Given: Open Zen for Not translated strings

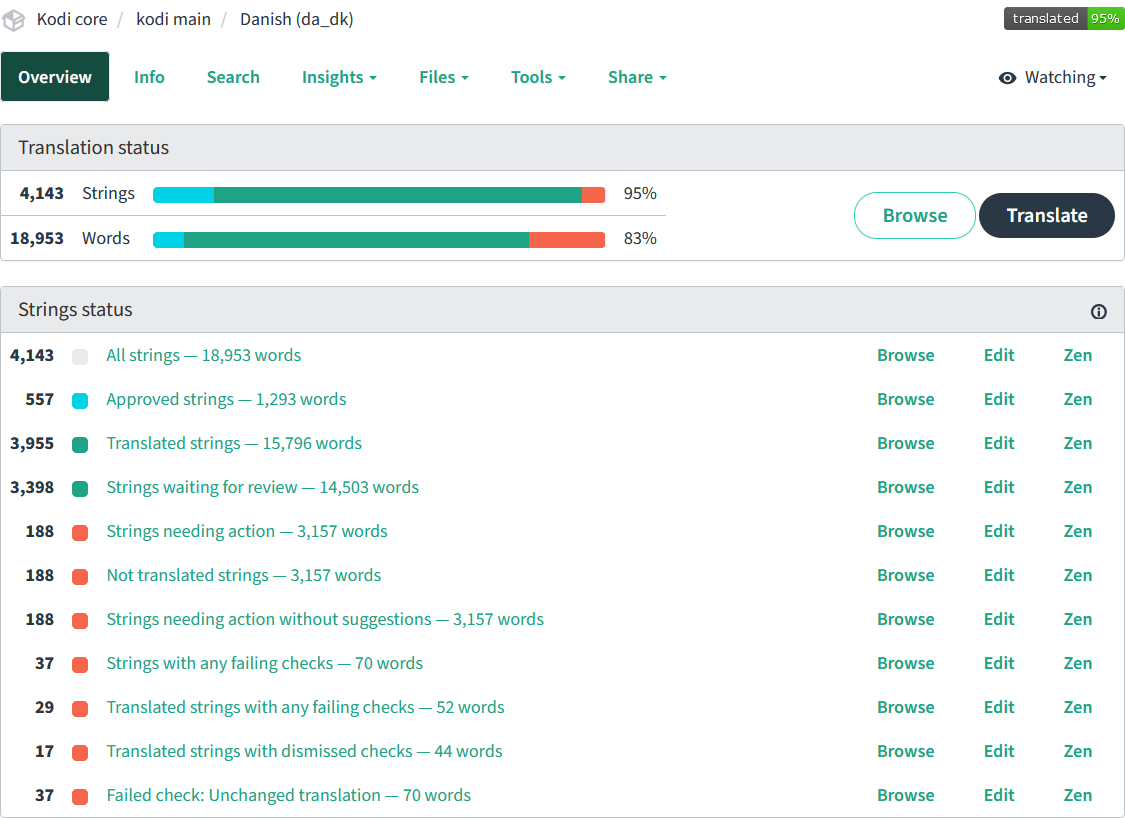Looking at the screenshot, I should 1078,575.
